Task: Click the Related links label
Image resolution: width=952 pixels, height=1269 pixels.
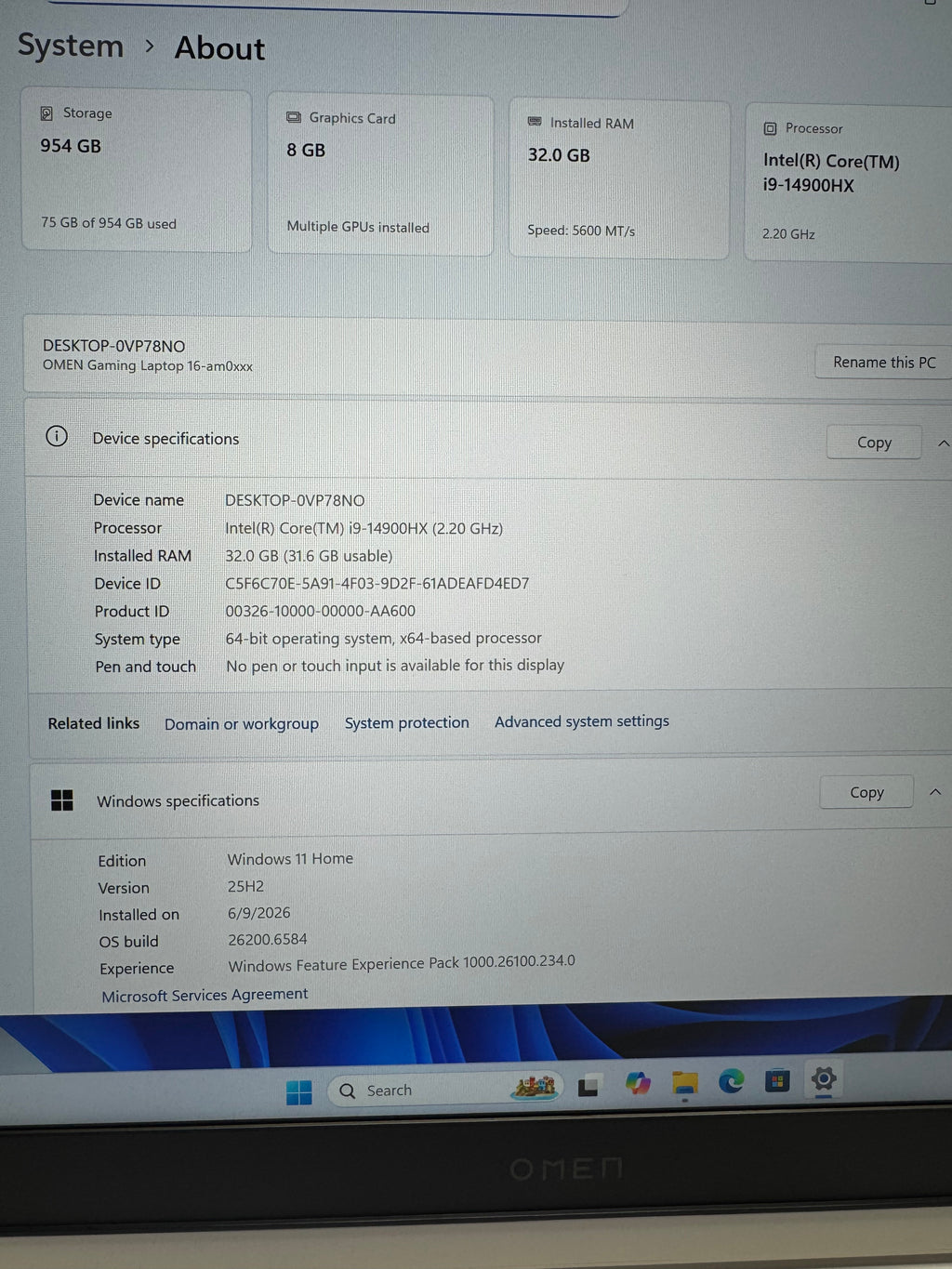Action: (x=94, y=723)
